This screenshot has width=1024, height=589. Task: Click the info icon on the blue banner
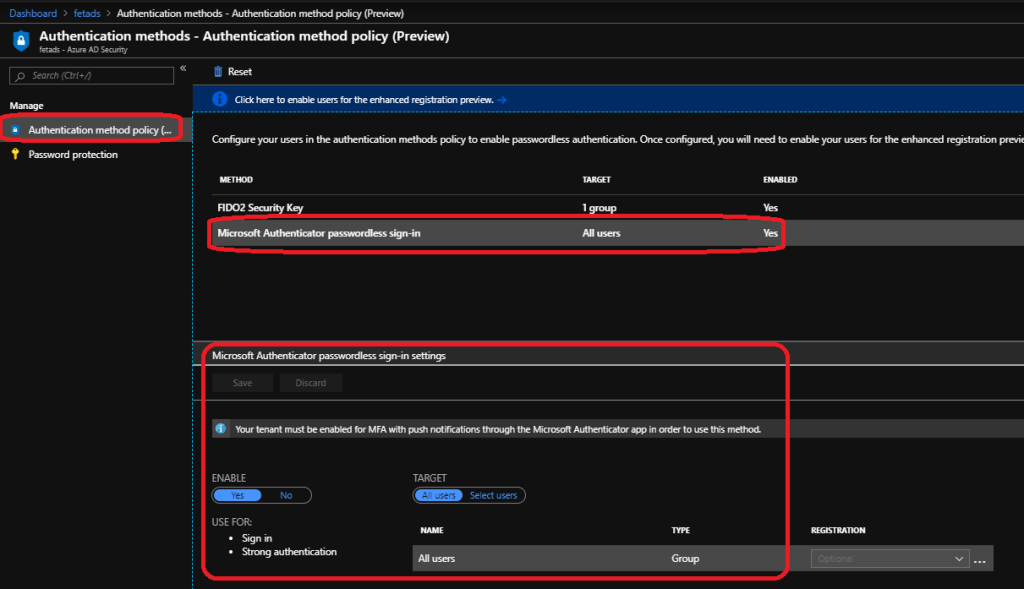tap(219, 98)
